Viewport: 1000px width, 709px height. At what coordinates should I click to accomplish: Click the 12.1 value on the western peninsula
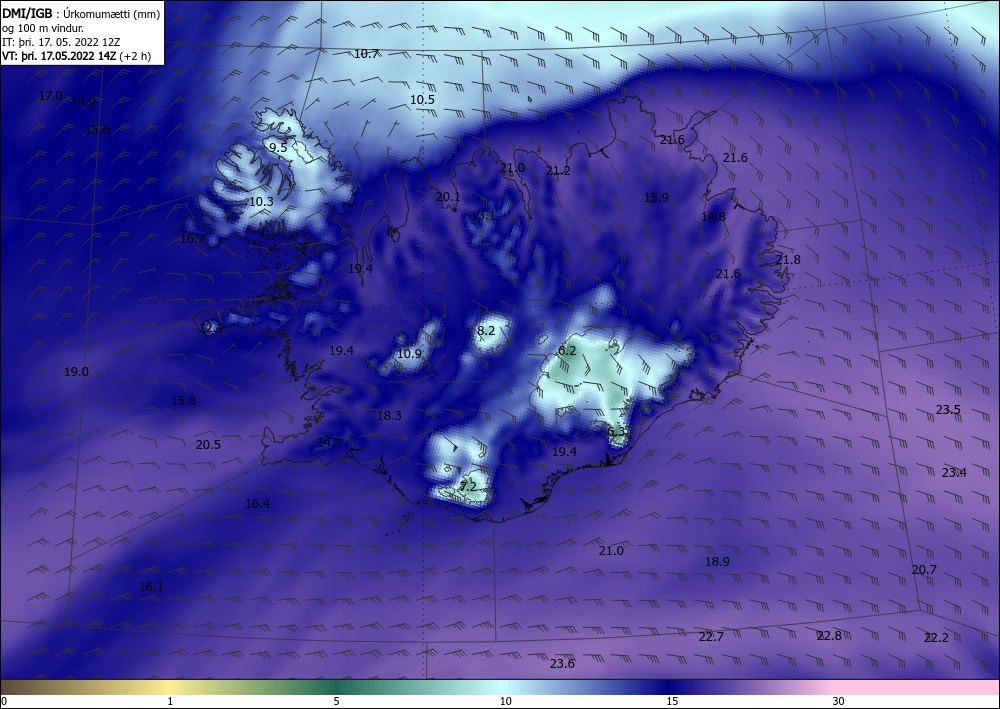point(211,328)
